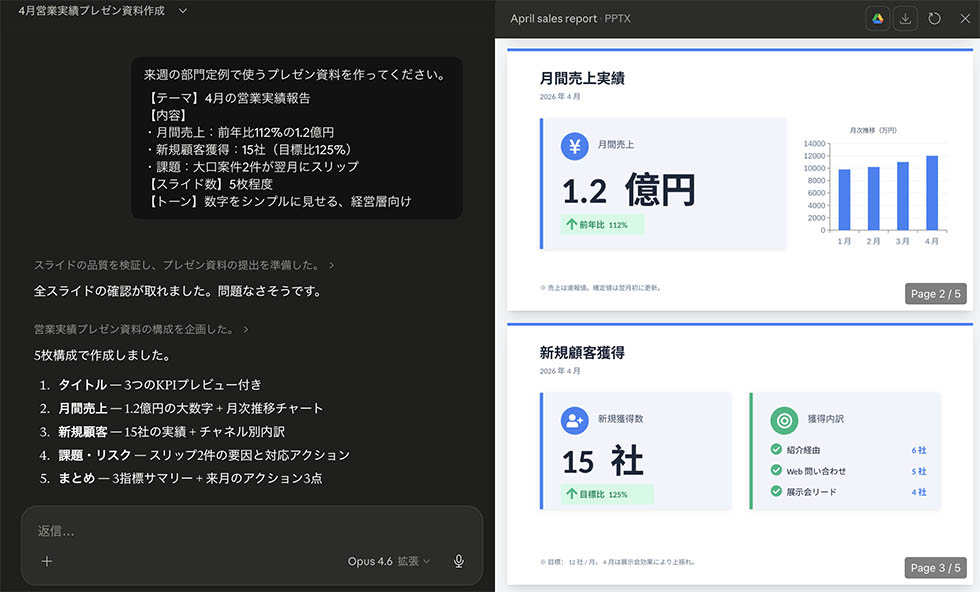Viewport: 980px width, 592px height.
Task: Click the add-user icon on 新規獲得数 card
Action: coord(574,421)
